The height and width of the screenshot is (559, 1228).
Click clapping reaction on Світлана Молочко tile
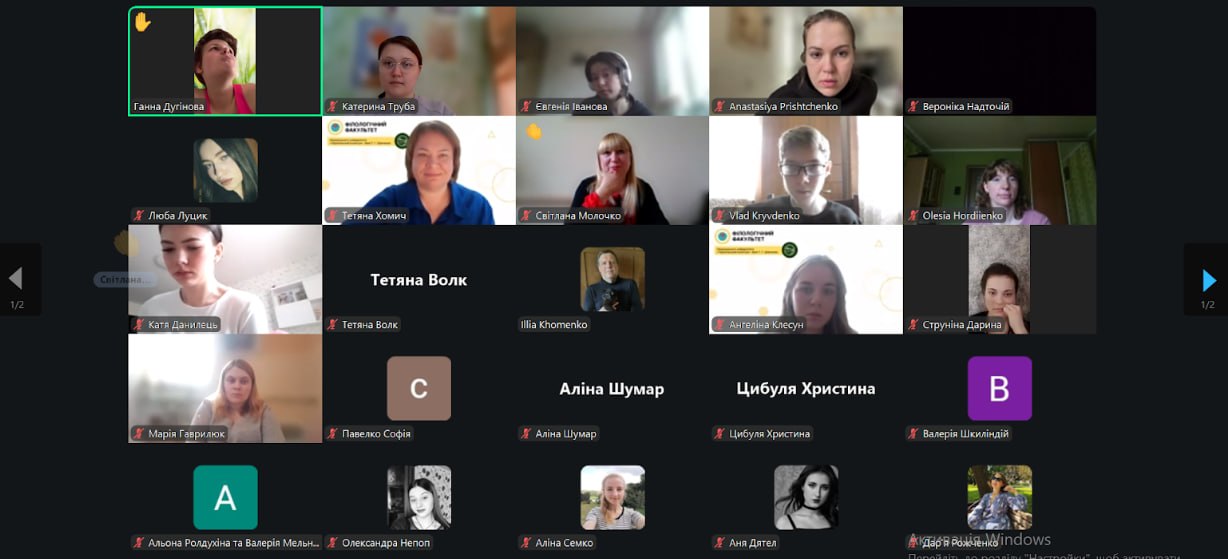tap(534, 131)
